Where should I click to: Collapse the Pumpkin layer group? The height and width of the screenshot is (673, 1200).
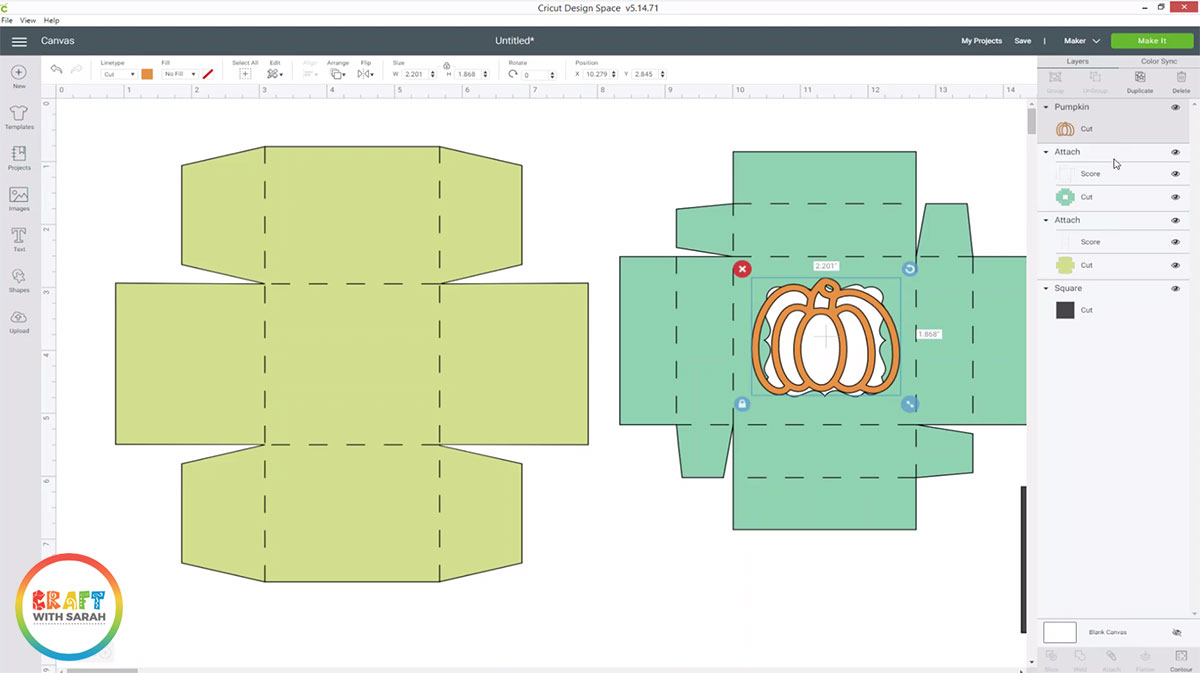[x=1046, y=107]
